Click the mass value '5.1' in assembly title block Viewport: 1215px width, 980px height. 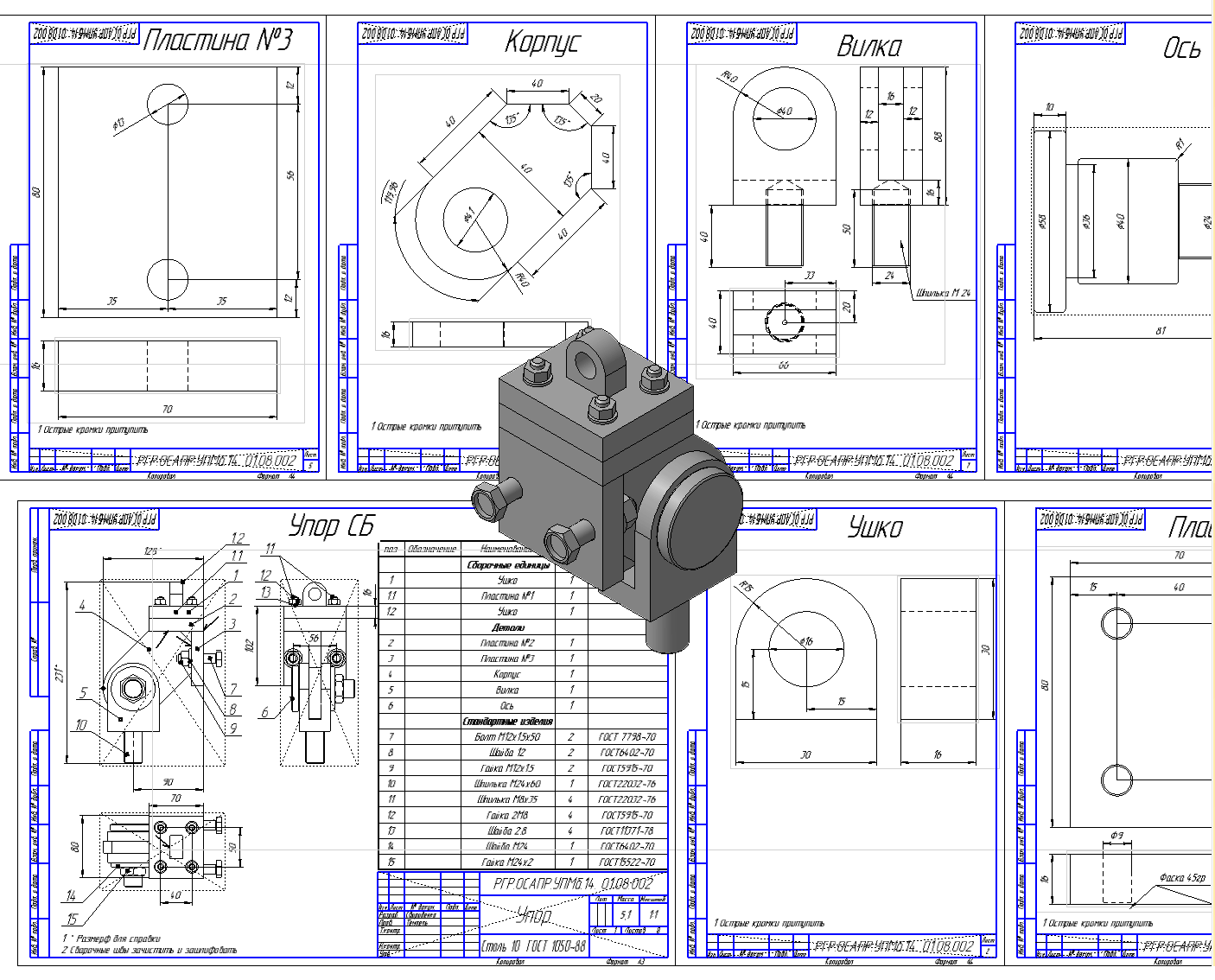tap(625, 914)
